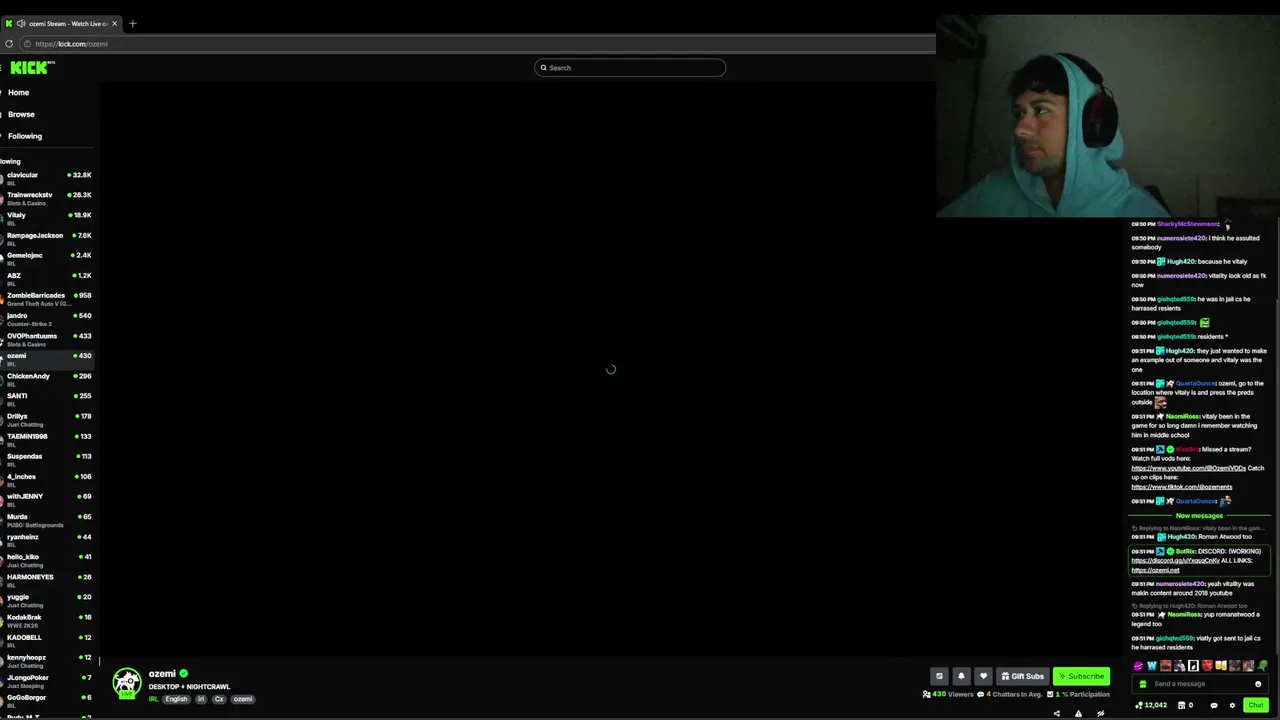
Task: Open a new browser tab
Action: pos(132,23)
